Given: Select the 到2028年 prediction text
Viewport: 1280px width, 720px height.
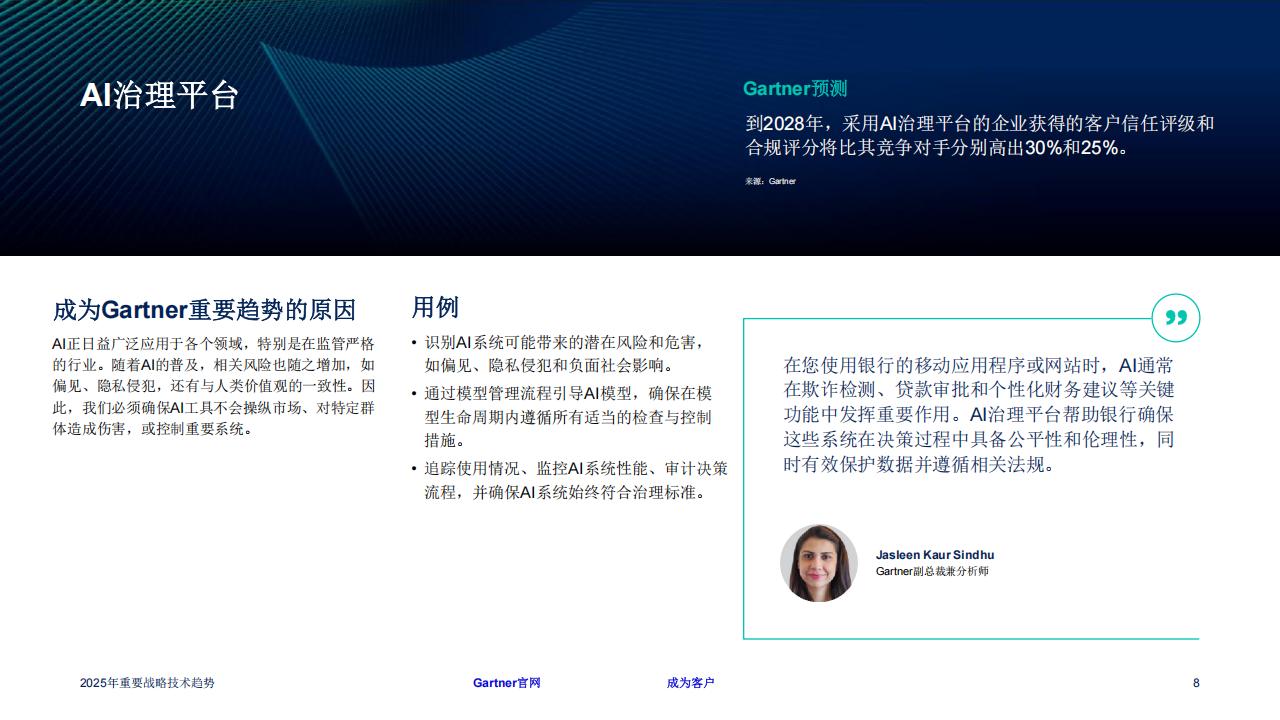Looking at the screenshot, I should 980,136.
